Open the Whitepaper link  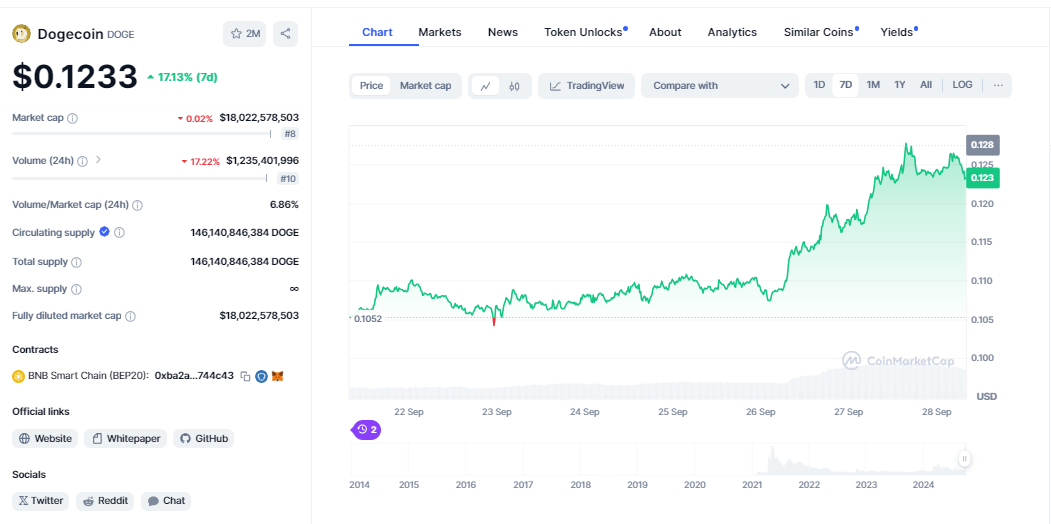125,439
